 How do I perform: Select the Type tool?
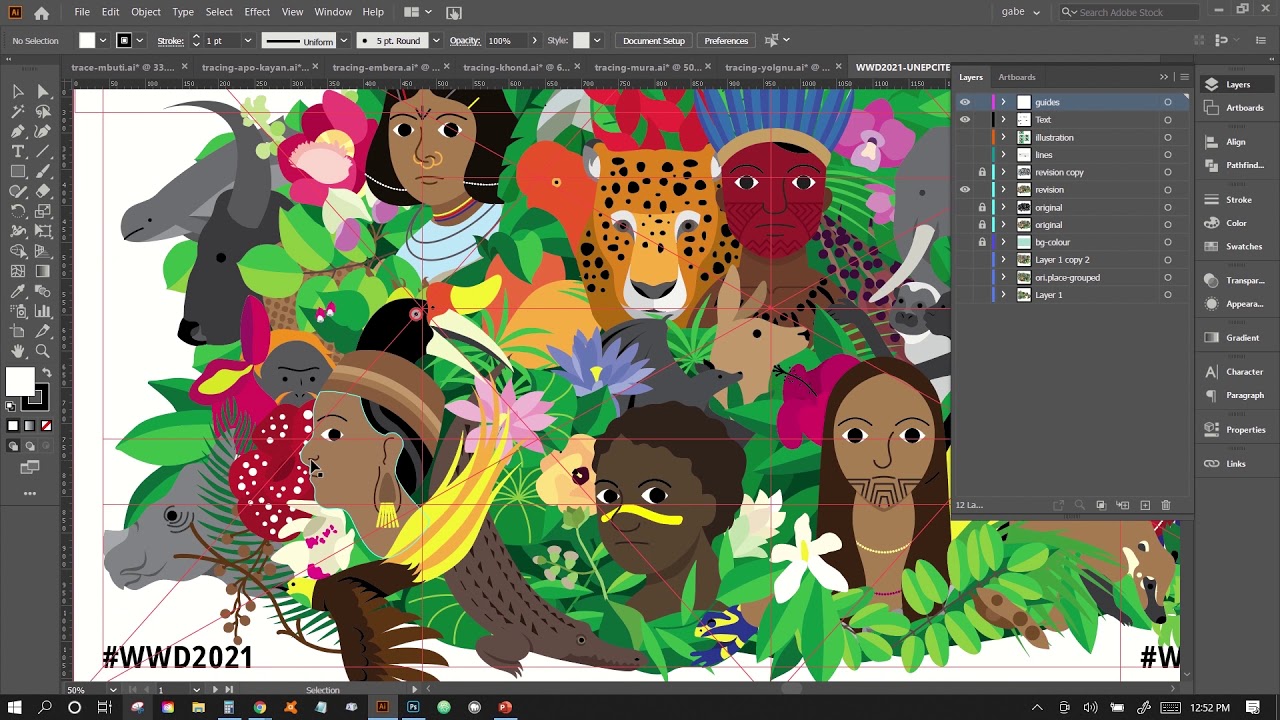[18, 151]
